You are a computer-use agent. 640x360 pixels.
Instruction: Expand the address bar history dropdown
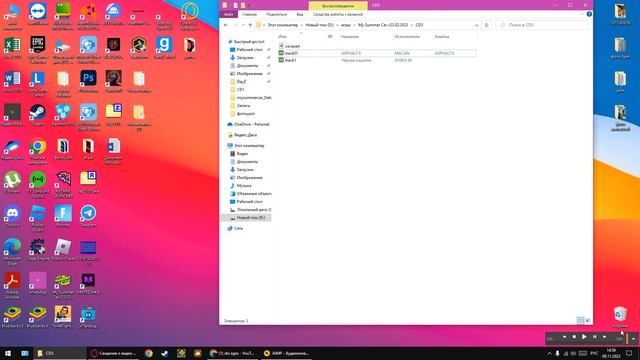click(x=476, y=25)
